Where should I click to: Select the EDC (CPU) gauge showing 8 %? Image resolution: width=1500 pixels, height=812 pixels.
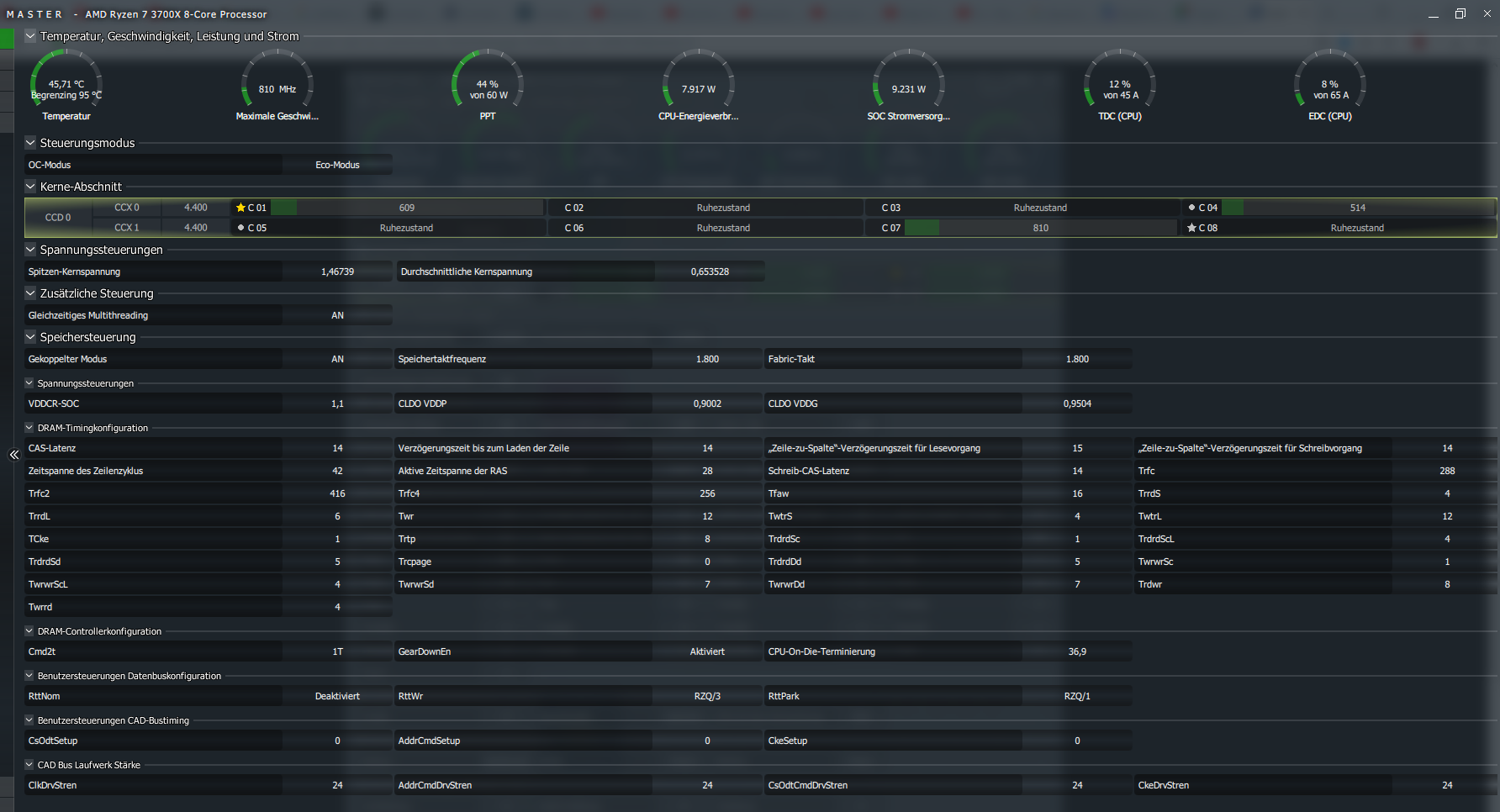pos(1330,84)
